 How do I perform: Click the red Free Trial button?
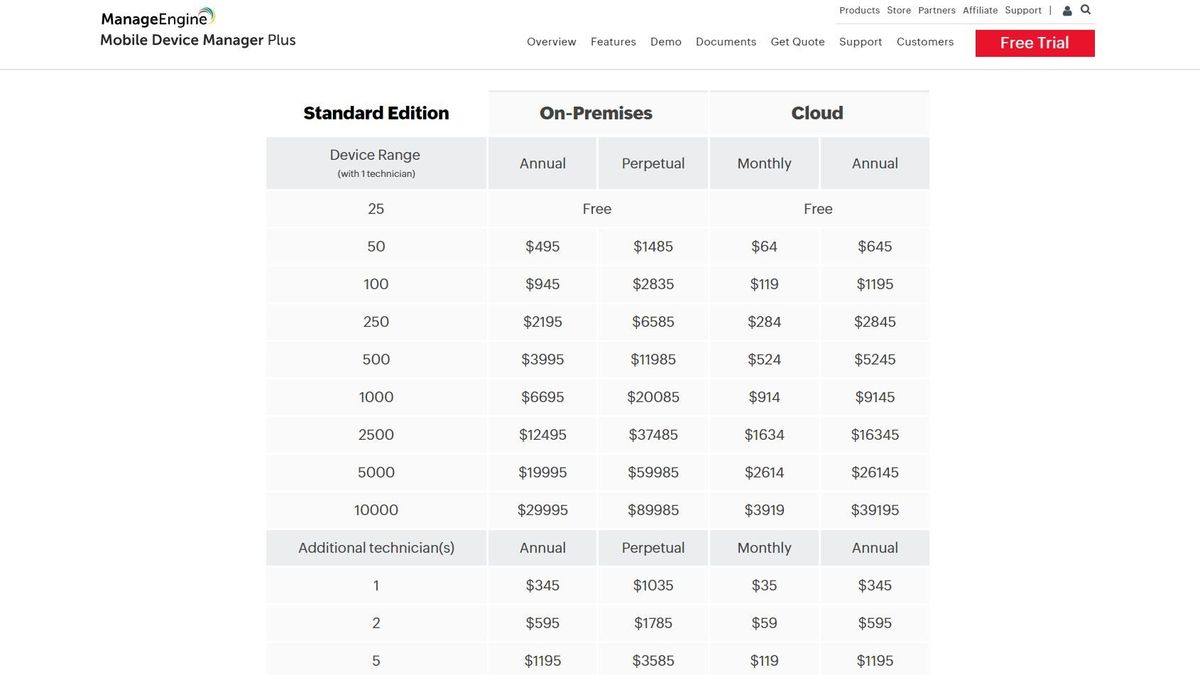[1034, 43]
